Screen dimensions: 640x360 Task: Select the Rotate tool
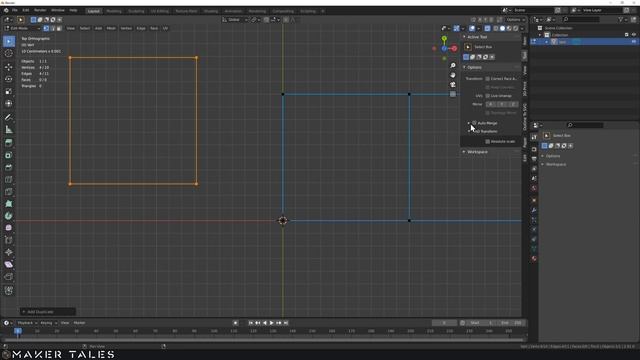pyautogui.click(x=9, y=79)
